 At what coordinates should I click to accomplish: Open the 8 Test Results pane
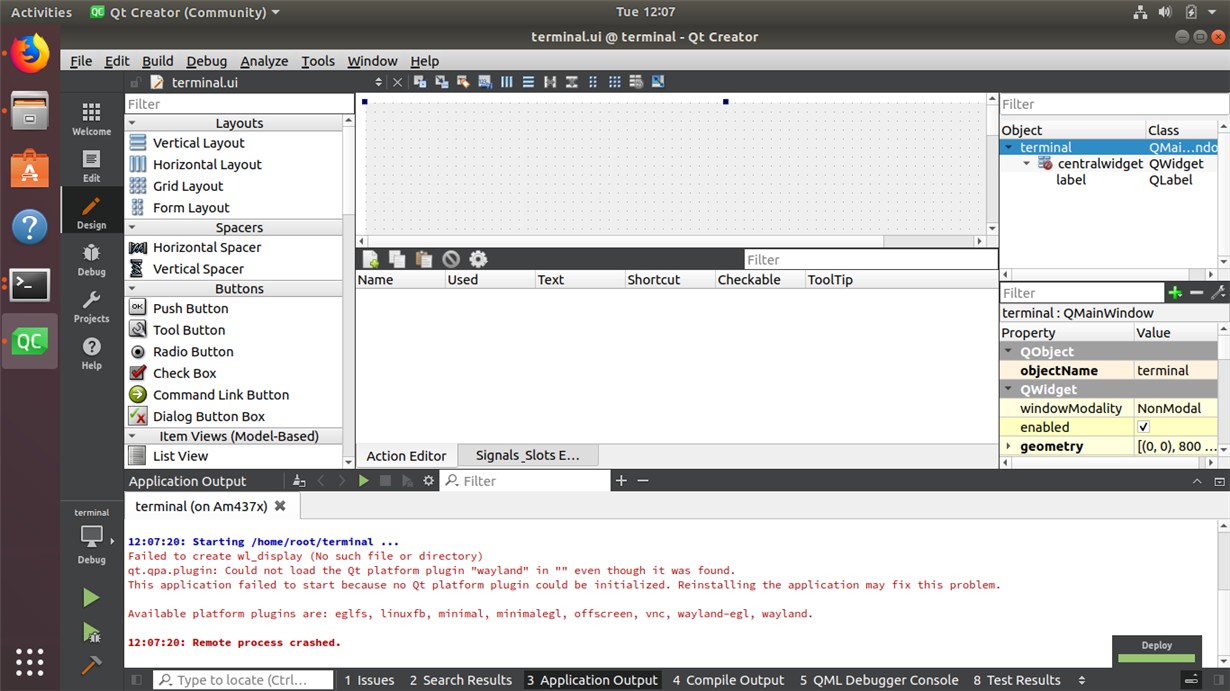(1017, 680)
